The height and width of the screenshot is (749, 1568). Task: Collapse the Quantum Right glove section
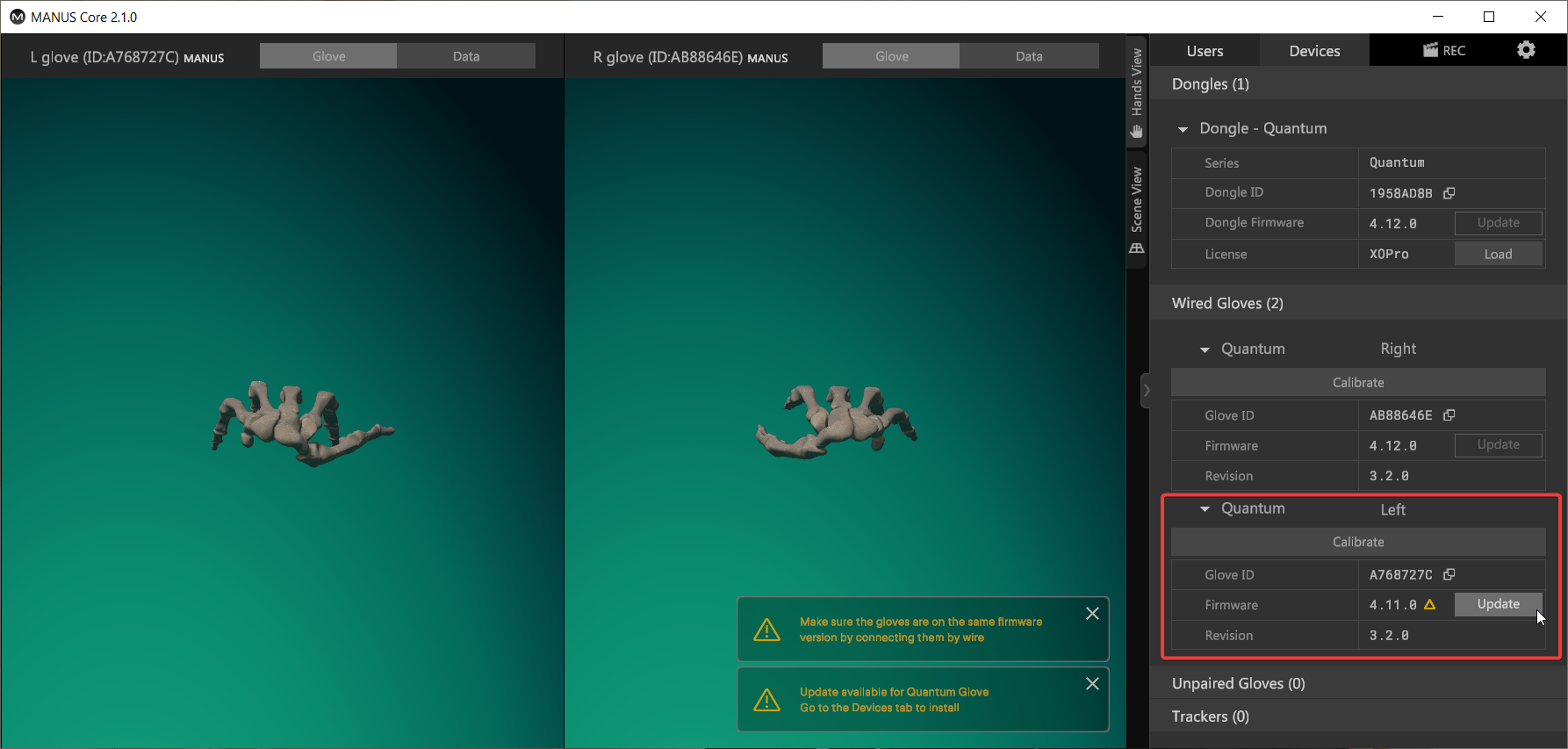click(1205, 349)
